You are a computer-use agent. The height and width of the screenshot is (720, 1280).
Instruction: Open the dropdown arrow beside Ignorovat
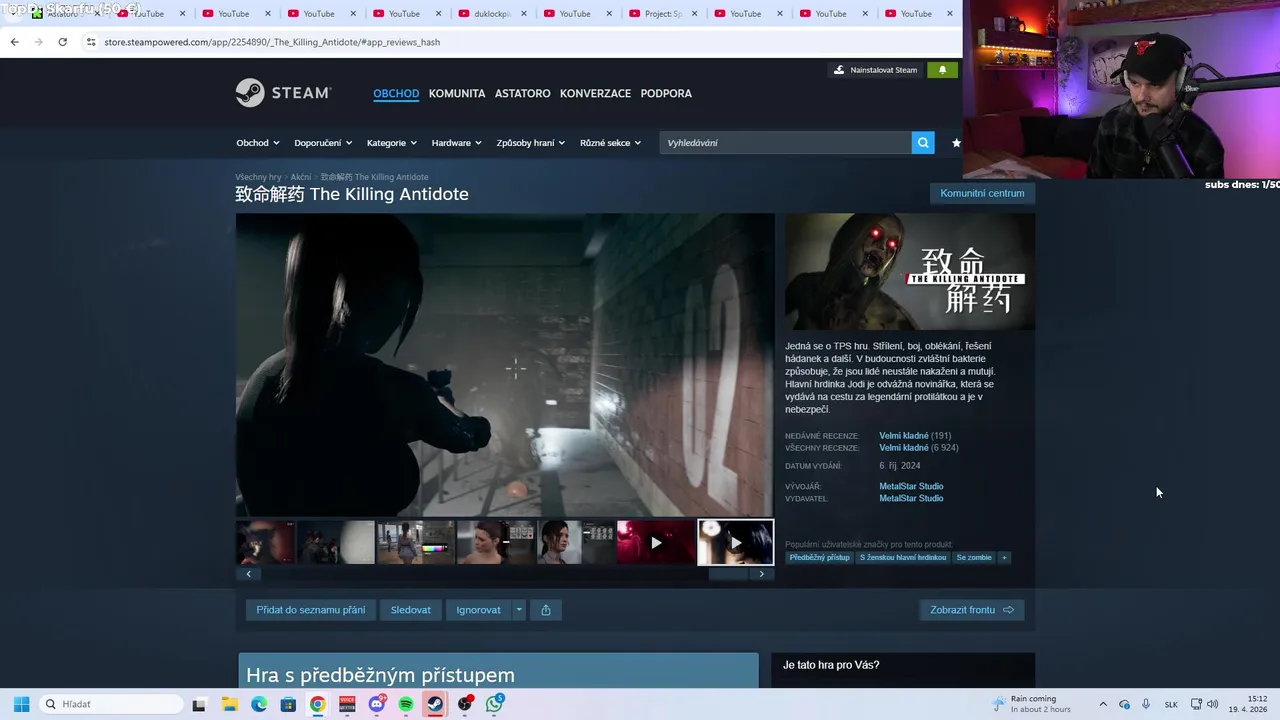[518, 610]
